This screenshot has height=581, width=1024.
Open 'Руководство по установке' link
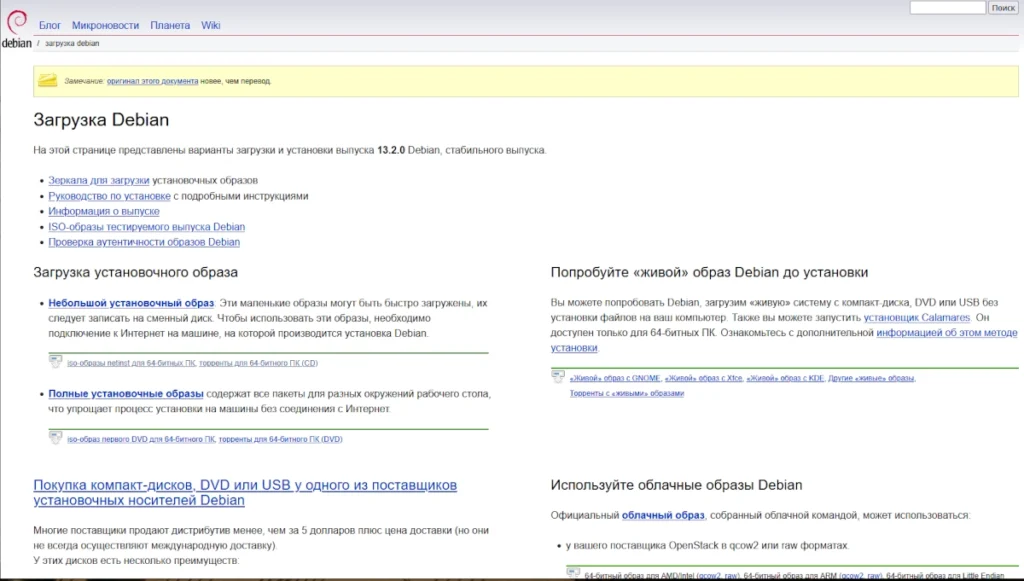109,196
